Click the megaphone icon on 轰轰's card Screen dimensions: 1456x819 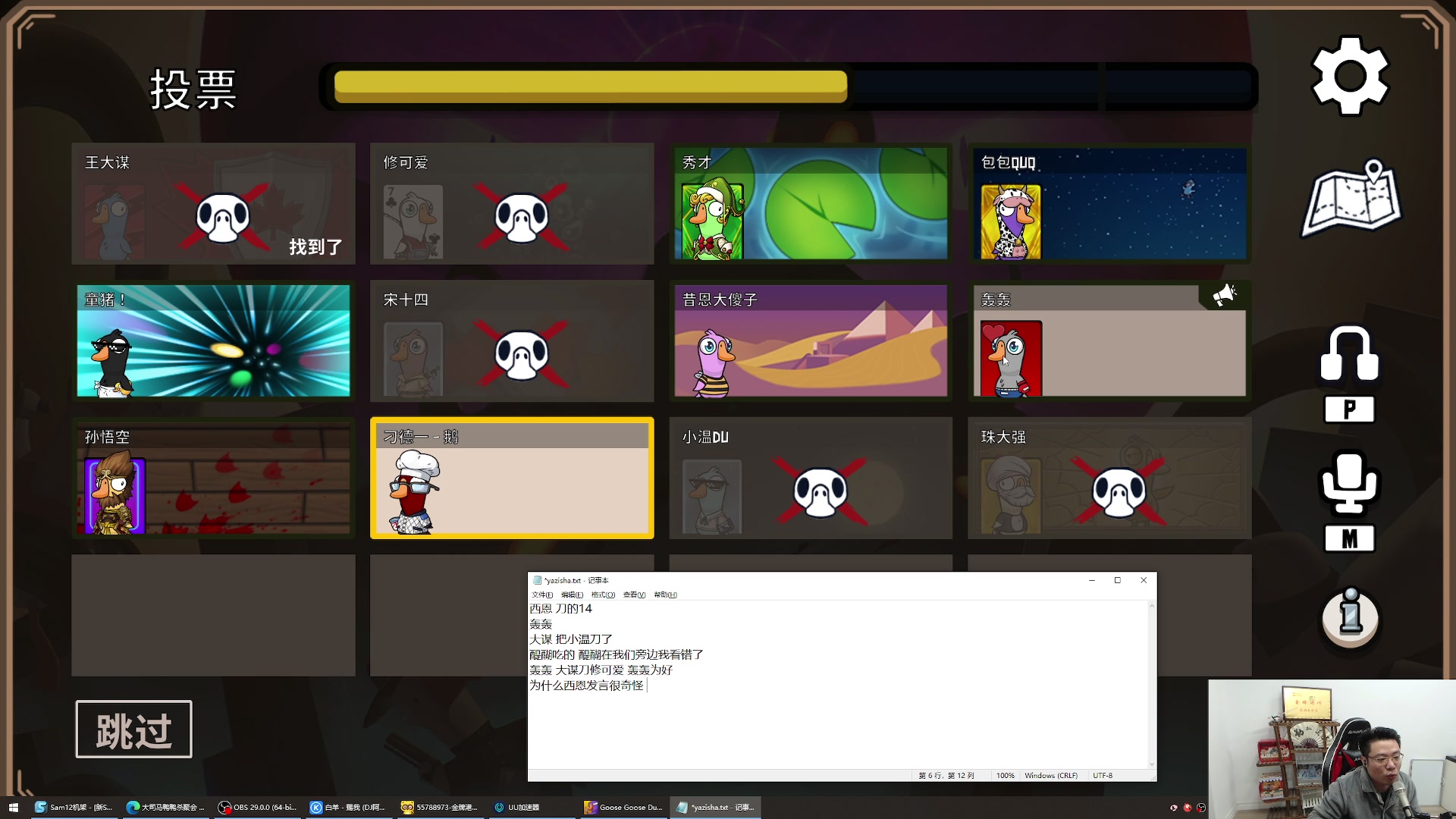click(x=1224, y=295)
